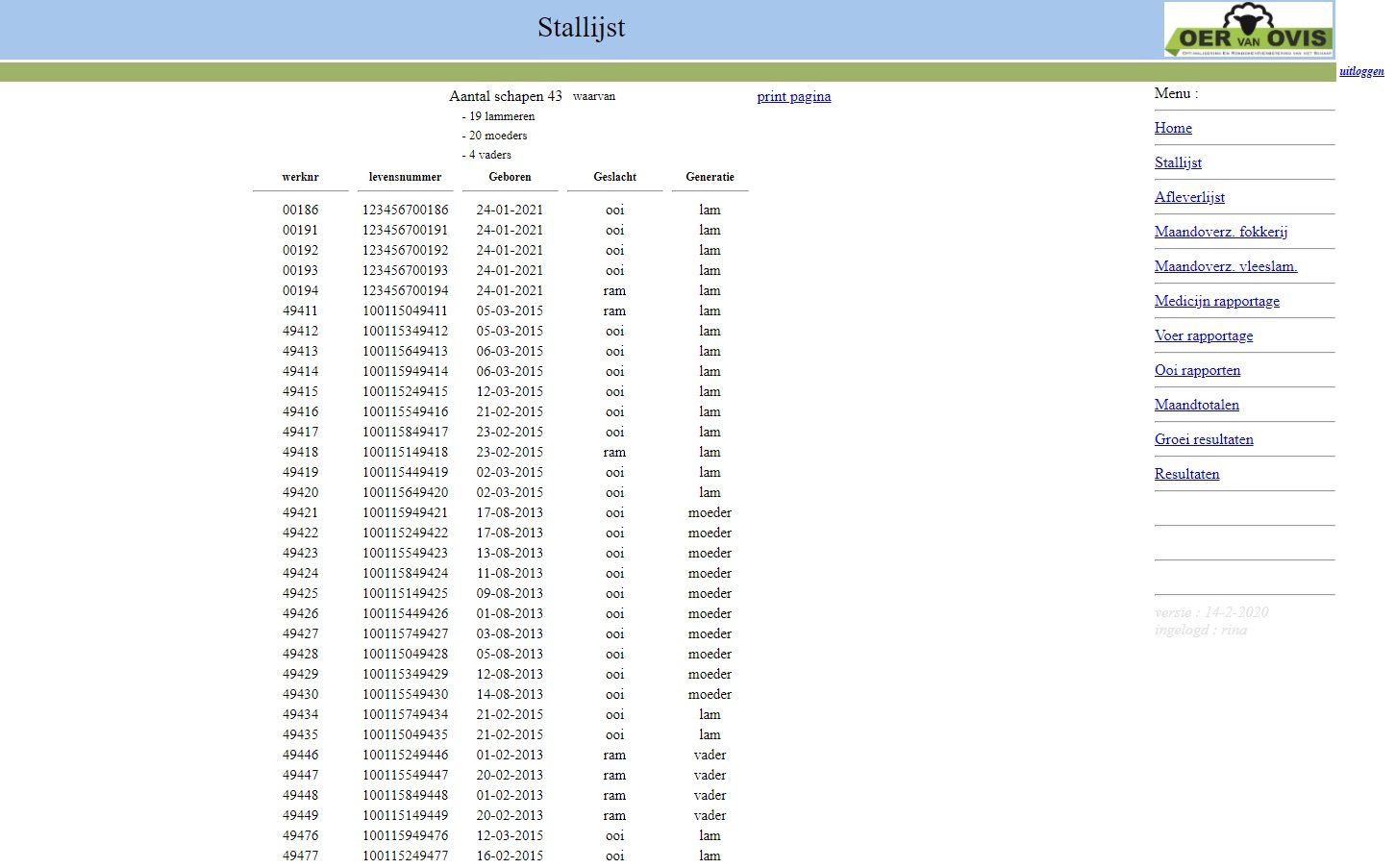Open Groei resultaten page
Screen dimensions: 1396x868
coord(1204,439)
